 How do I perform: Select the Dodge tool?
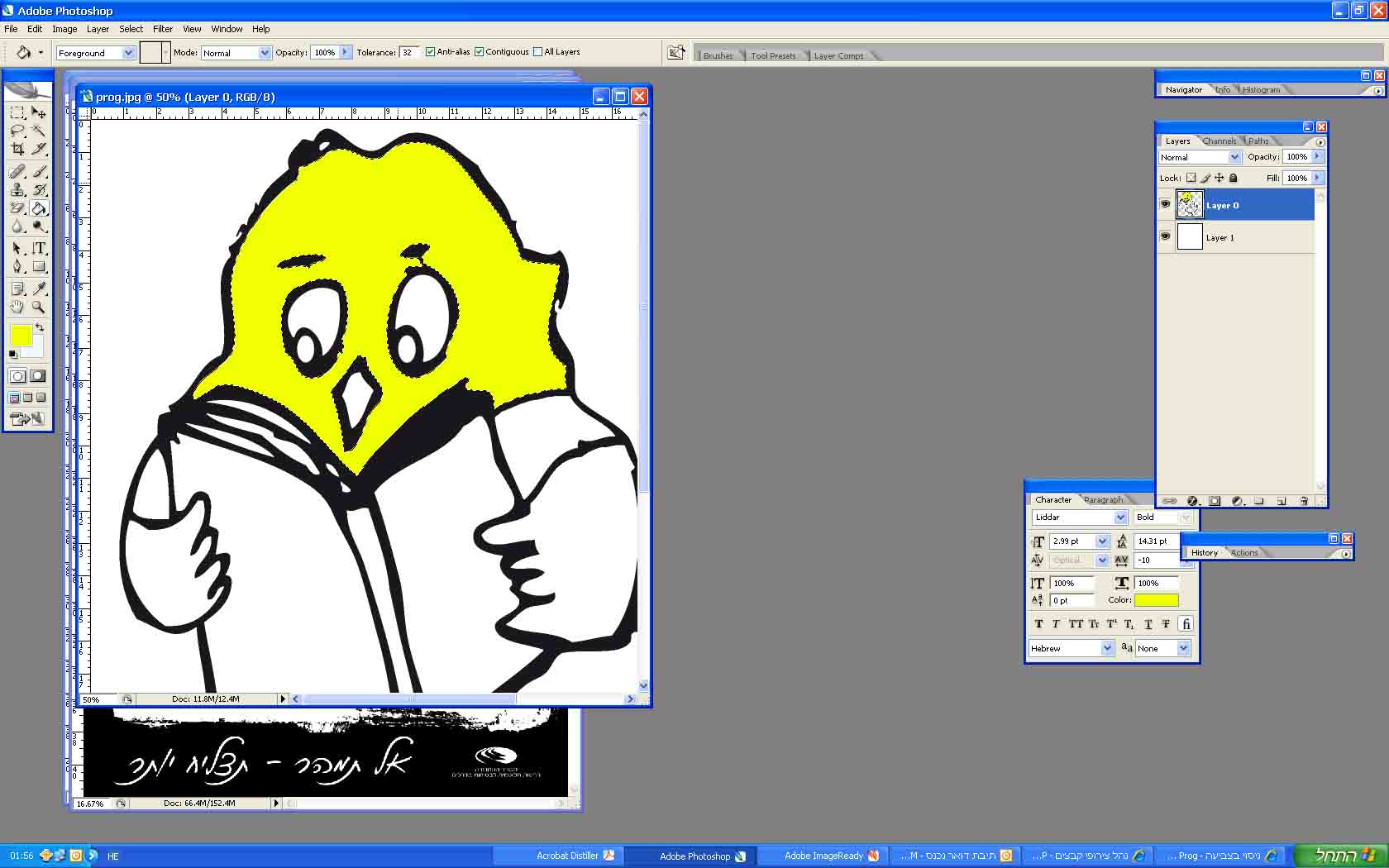(39, 226)
